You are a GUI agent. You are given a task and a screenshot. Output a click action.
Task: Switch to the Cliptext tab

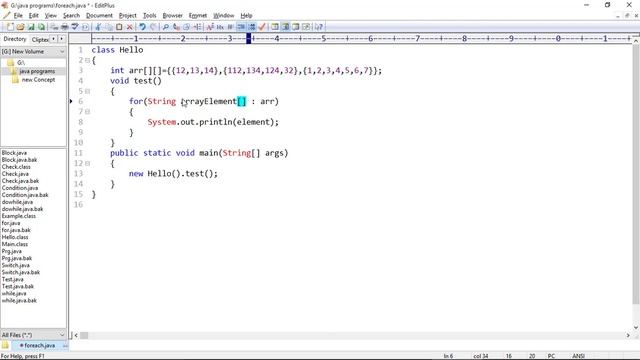tap(40, 39)
